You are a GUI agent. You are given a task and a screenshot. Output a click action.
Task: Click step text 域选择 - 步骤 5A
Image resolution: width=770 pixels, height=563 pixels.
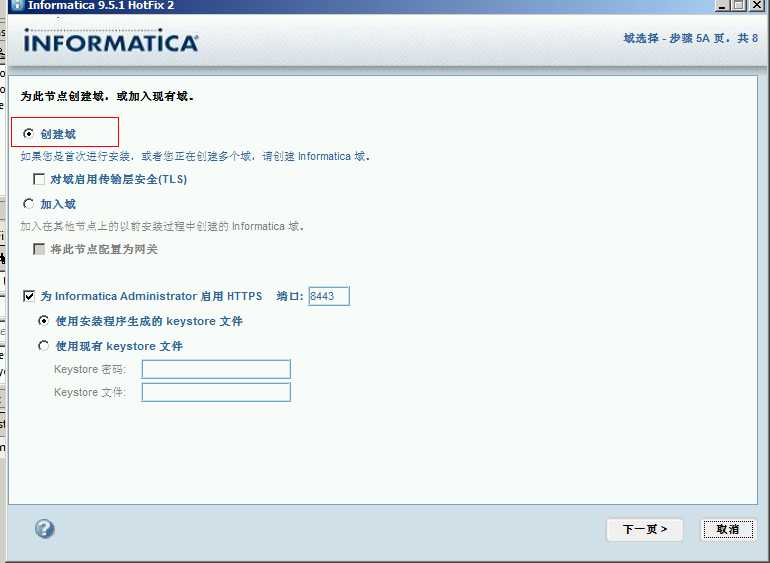pos(666,38)
